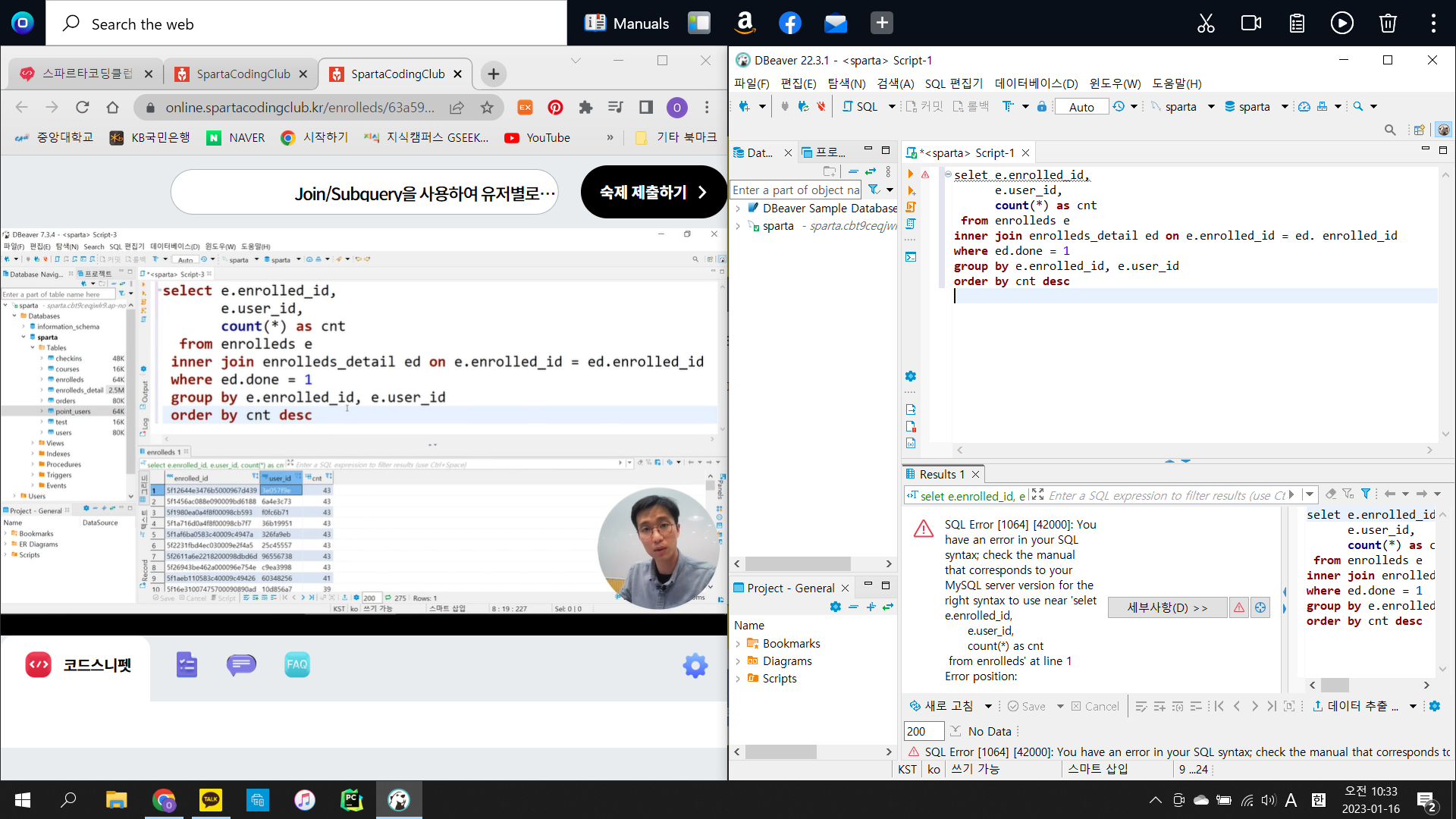Toggle the error marker button beside 세부사항

pos(1239,607)
